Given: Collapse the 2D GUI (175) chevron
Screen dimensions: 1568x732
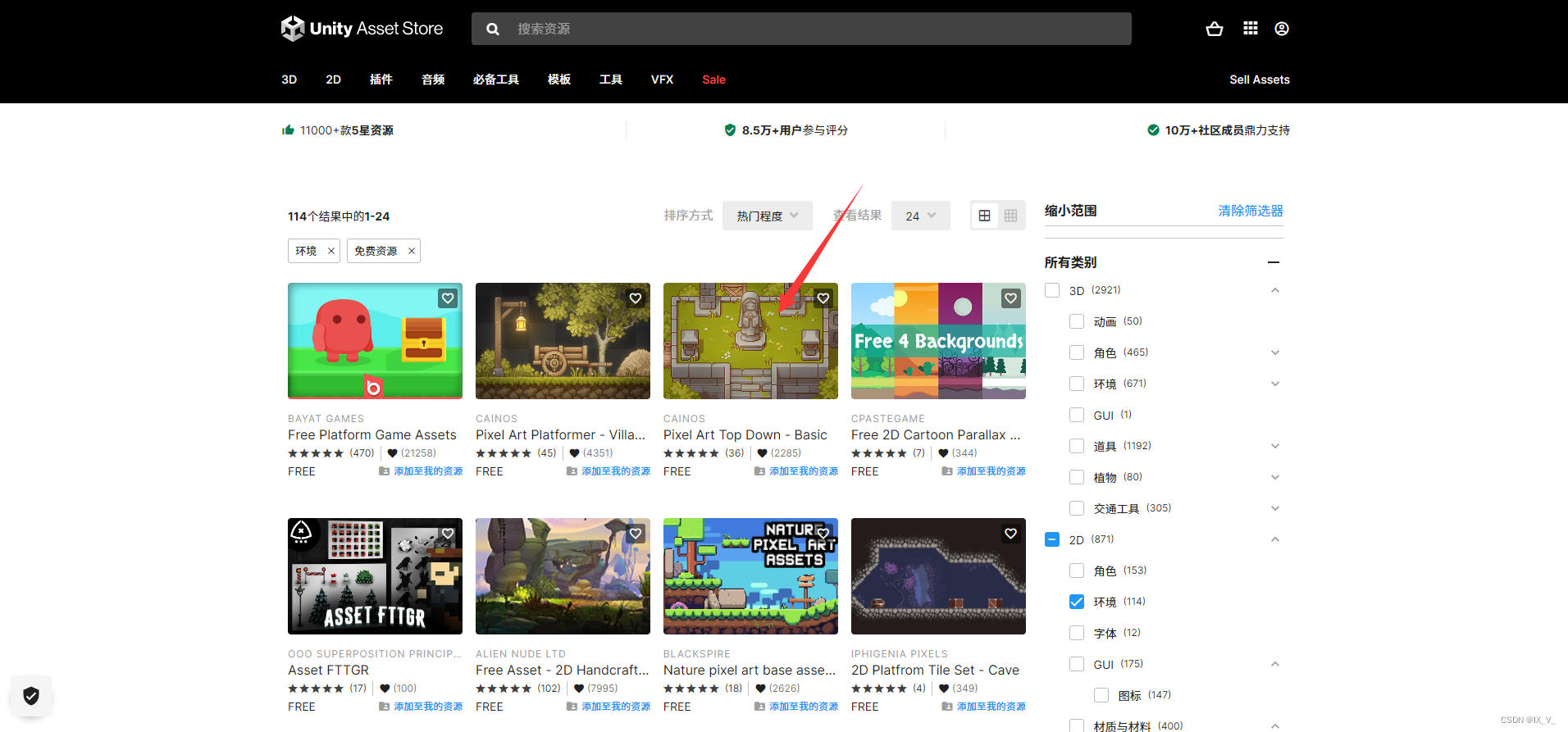Looking at the screenshot, I should [x=1275, y=664].
